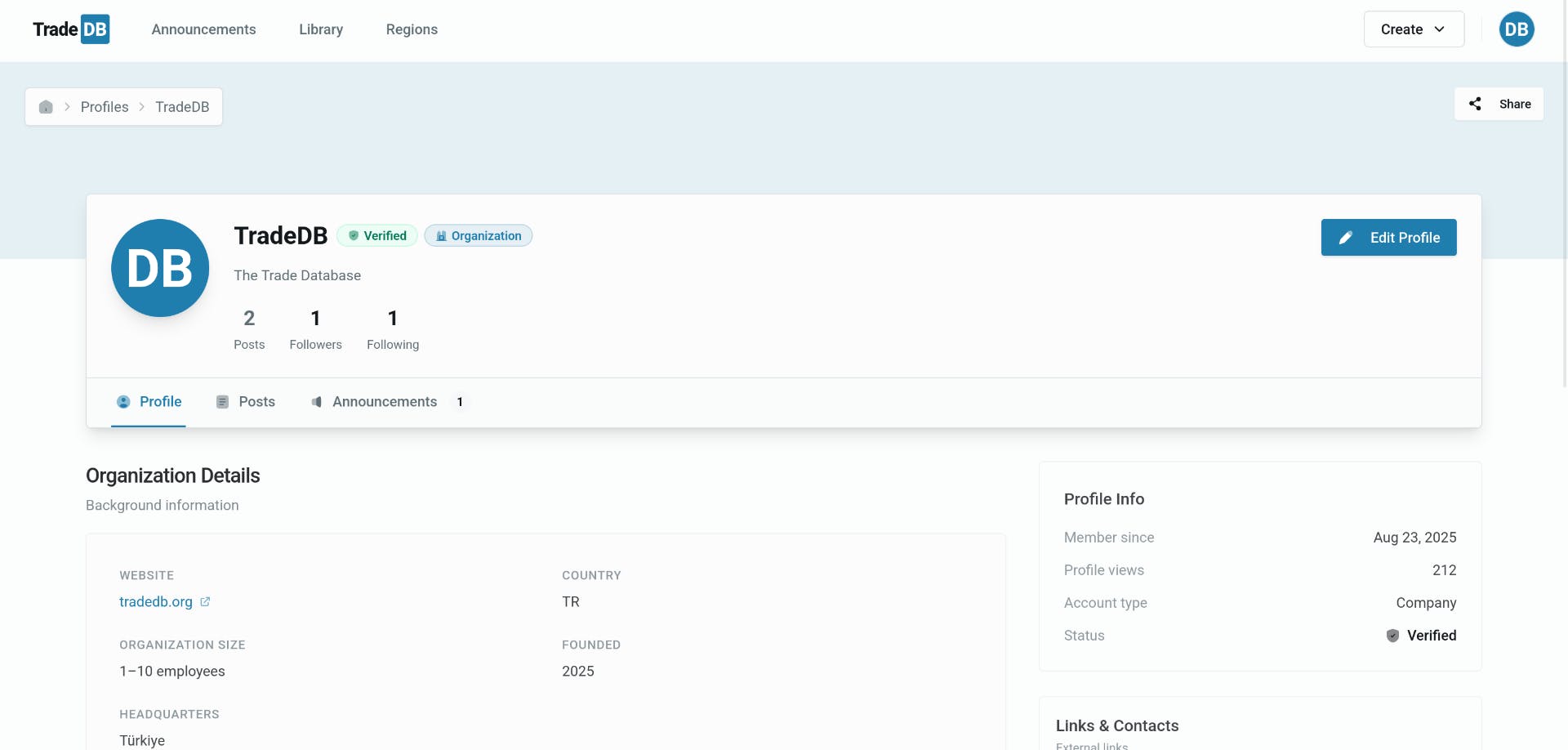
Task: Open Regions in top navigation
Action: (x=412, y=29)
